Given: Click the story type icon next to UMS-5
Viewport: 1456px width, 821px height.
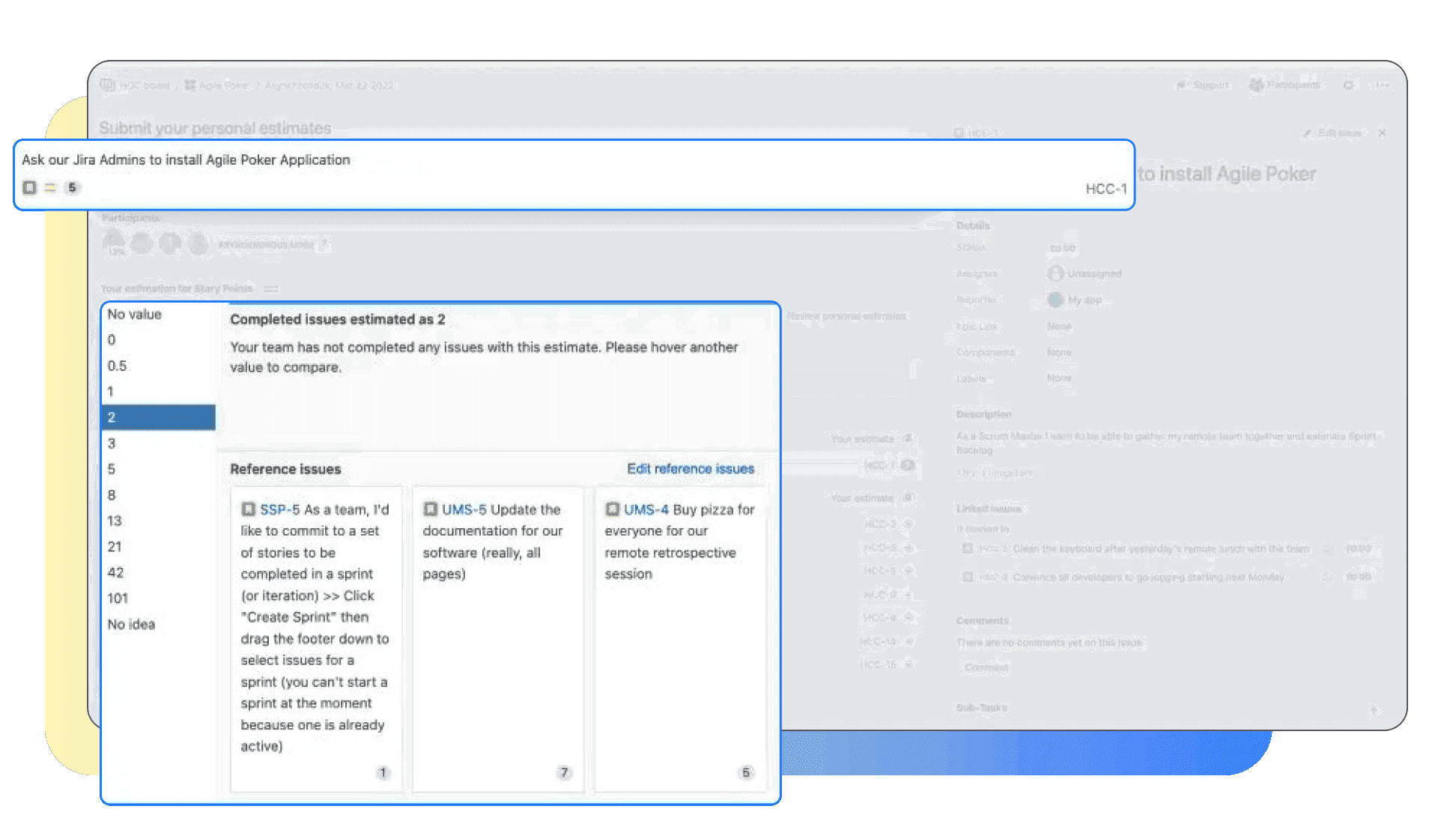Looking at the screenshot, I should pyautogui.click(x=430, y=509).
